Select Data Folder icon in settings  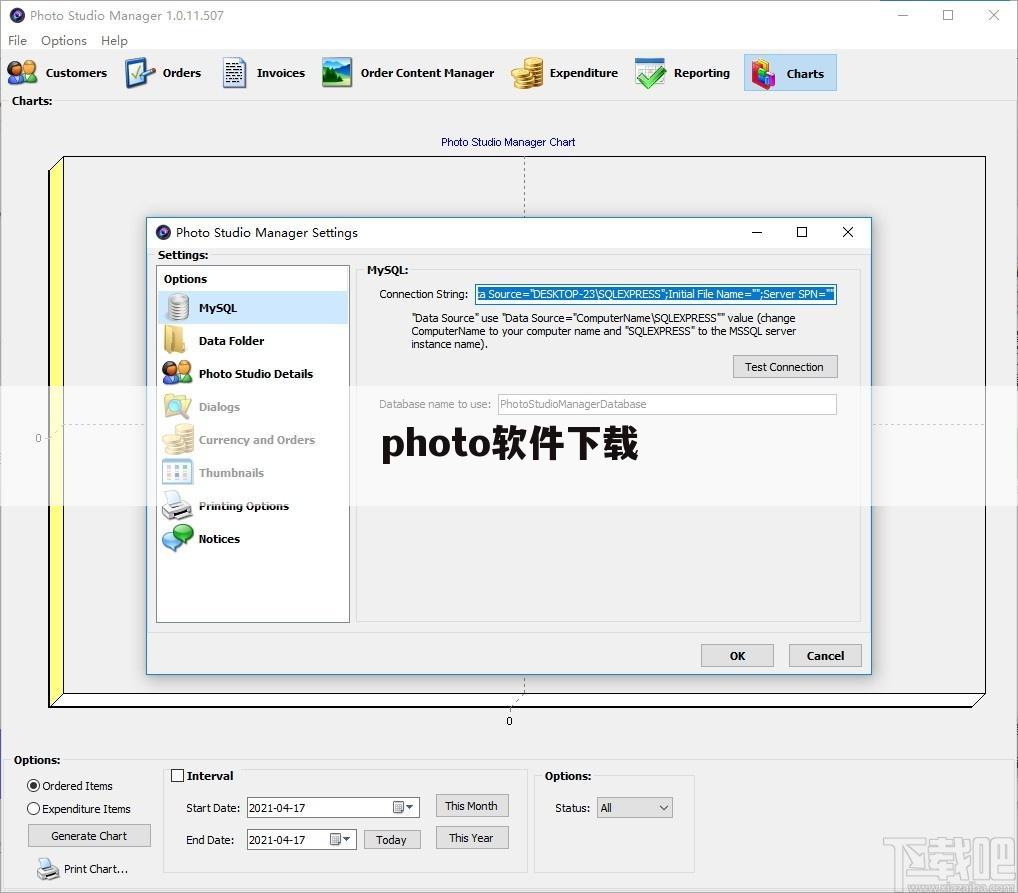click(176, 340)
